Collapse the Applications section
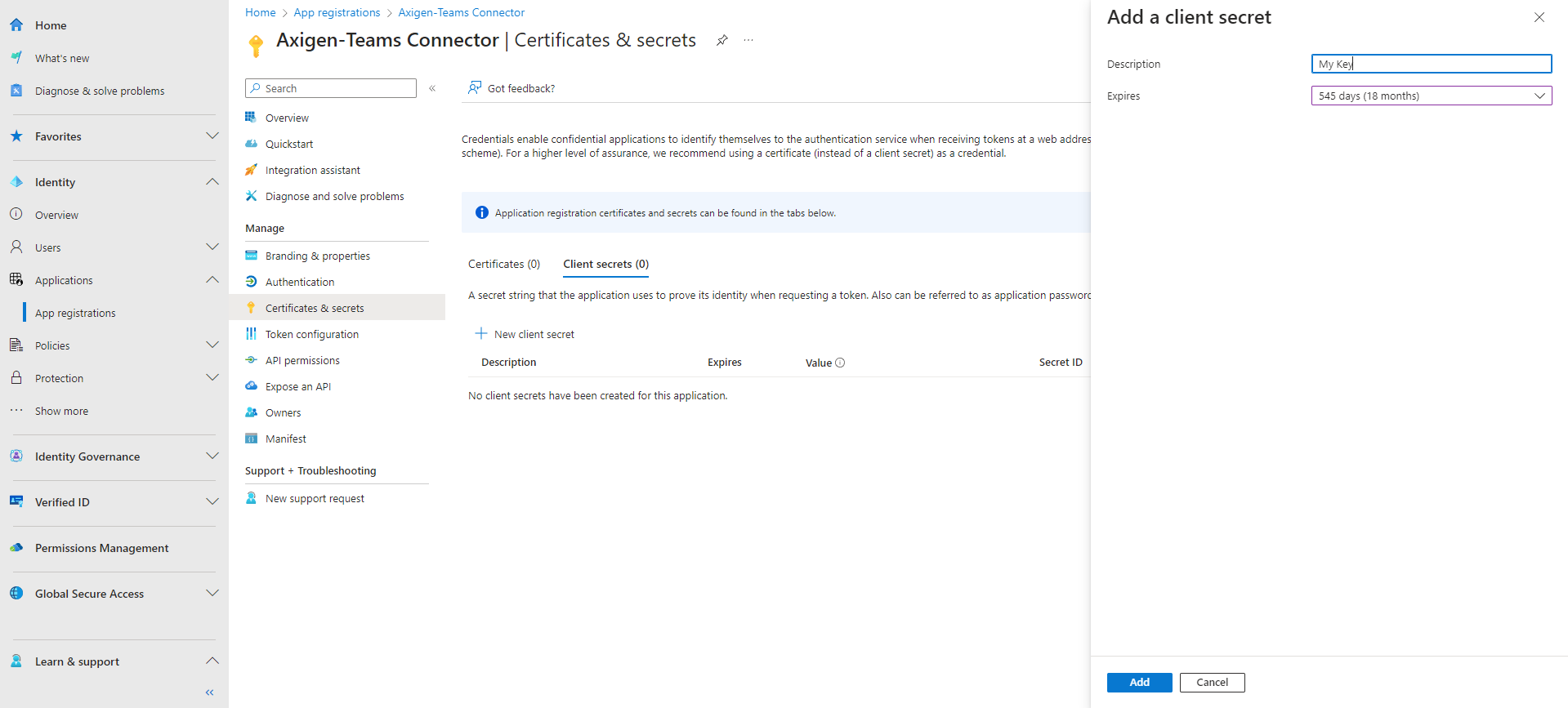This screenshot has width=1568, height=708. pos(212,280)
